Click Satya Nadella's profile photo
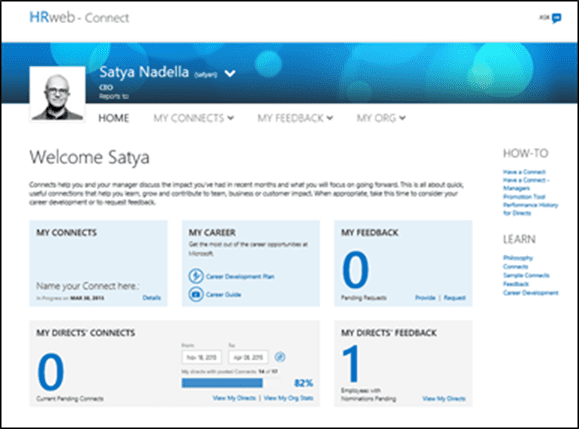Viewport: 579px width, 429px height. point(57,94)
